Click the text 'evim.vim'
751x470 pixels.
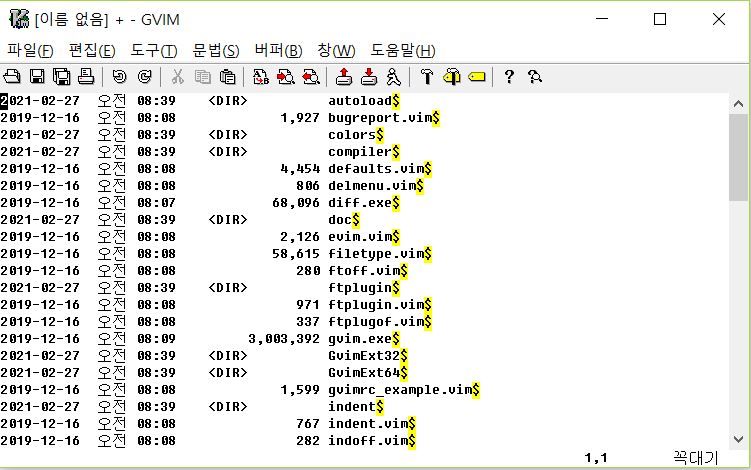(x=360, y=237)
